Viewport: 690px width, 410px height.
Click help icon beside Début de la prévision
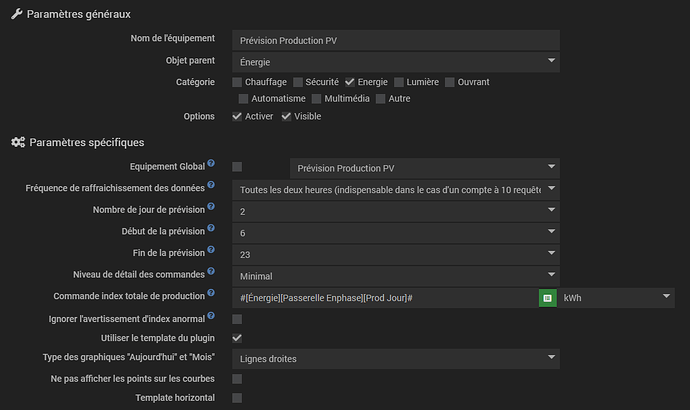click(x=211, y=230)
